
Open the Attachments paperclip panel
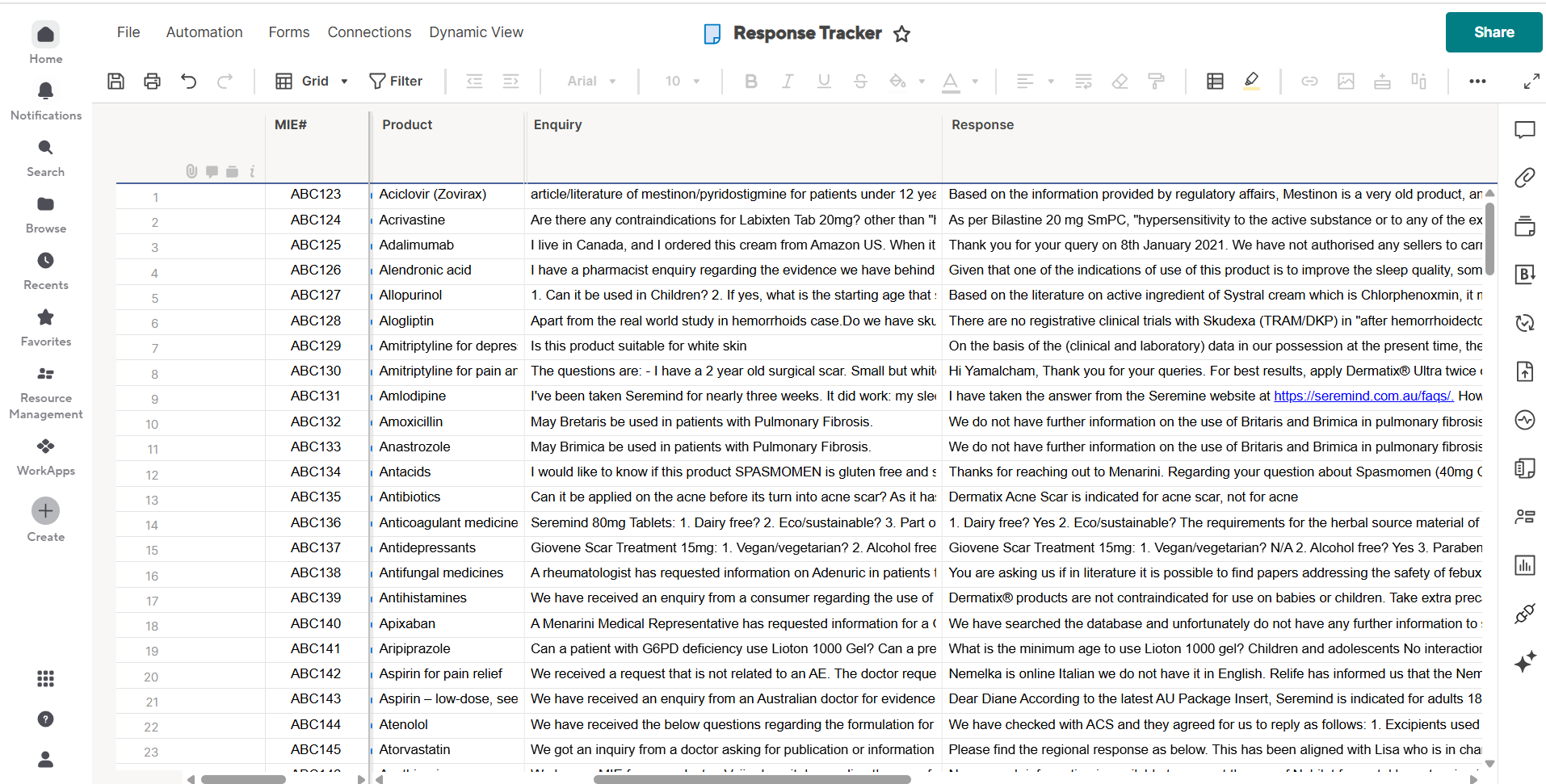tap(1524, 178)
